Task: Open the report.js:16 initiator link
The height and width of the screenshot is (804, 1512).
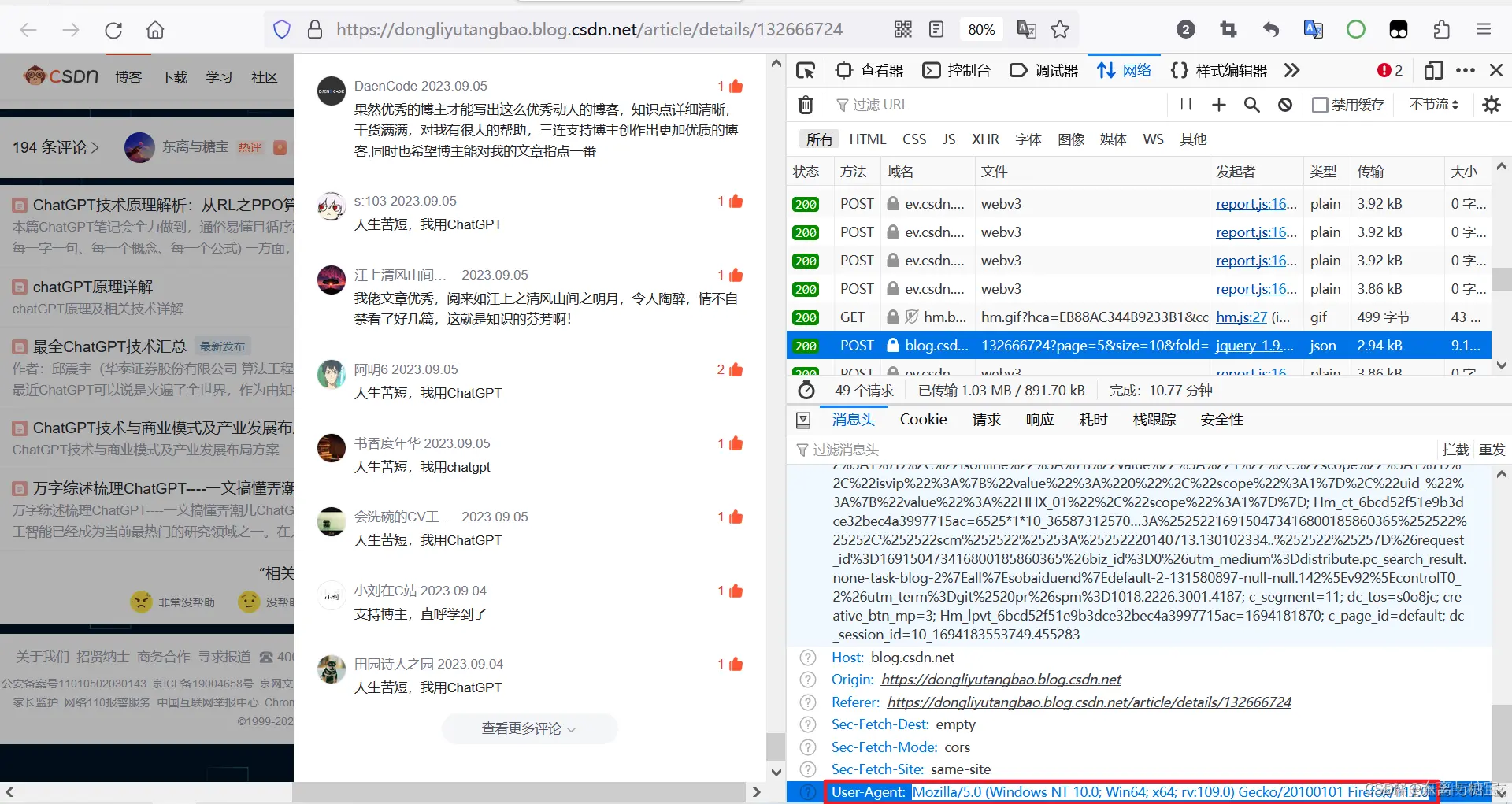Action: point(1255,203)
